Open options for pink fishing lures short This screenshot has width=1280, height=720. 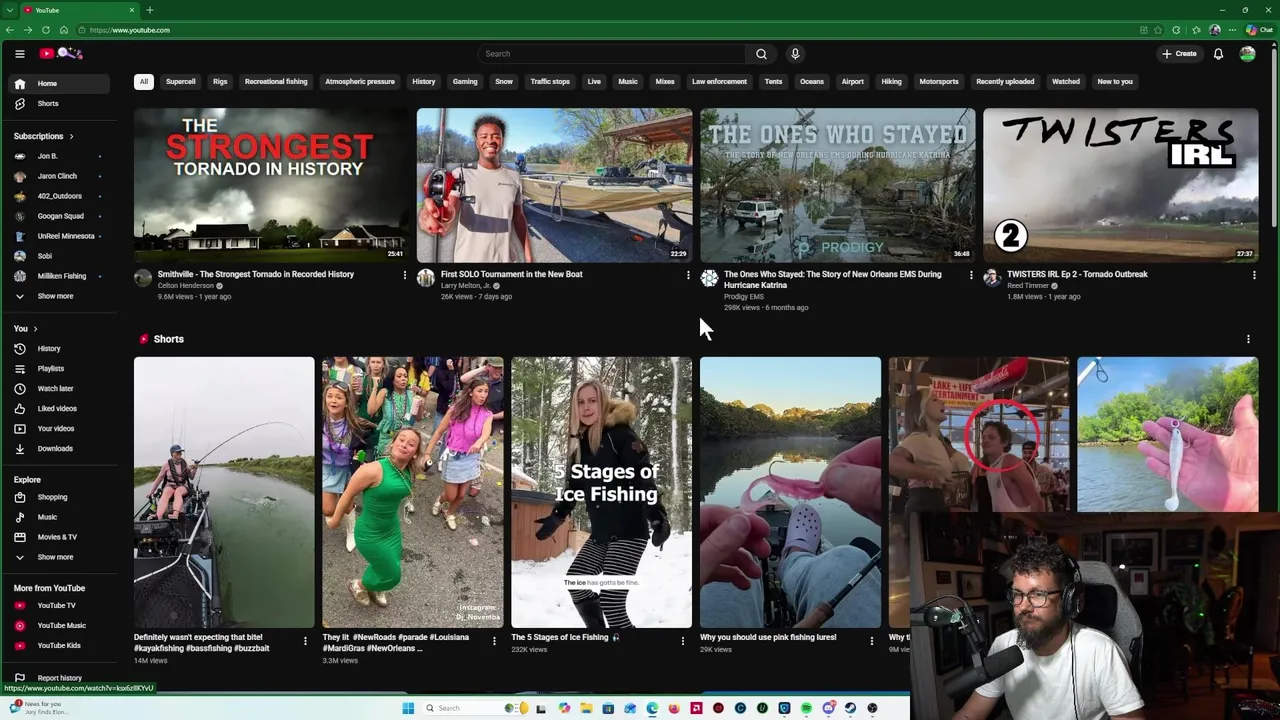[x=872, y=641]
